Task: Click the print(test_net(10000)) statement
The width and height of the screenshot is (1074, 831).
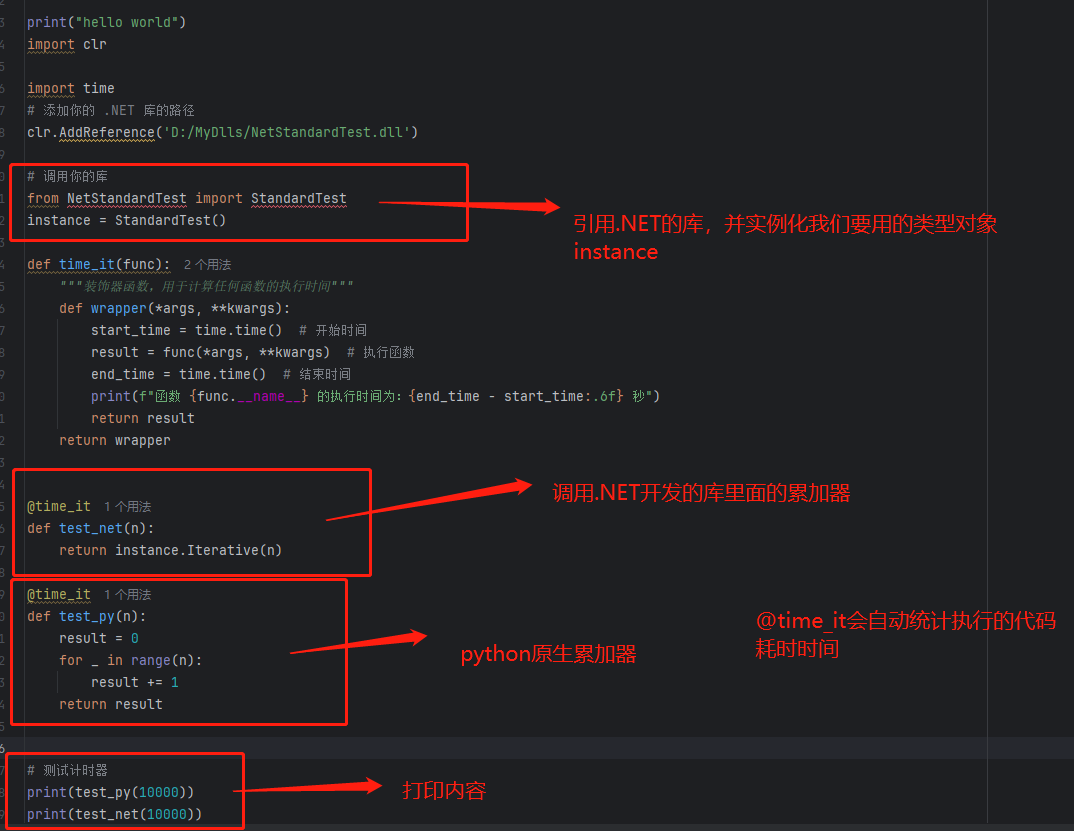Action: click(114, 814)
